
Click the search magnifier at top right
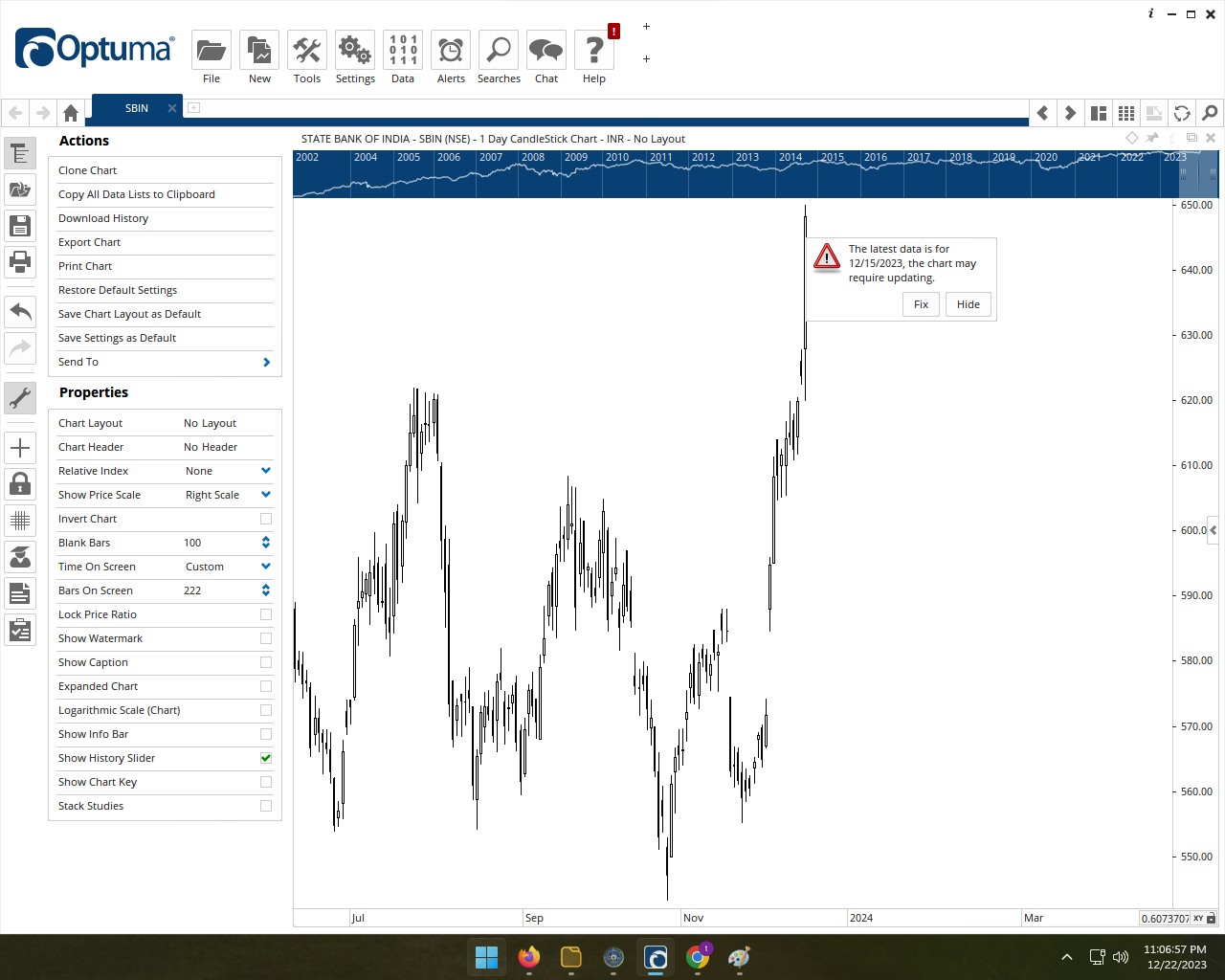tap(1210, 113)
